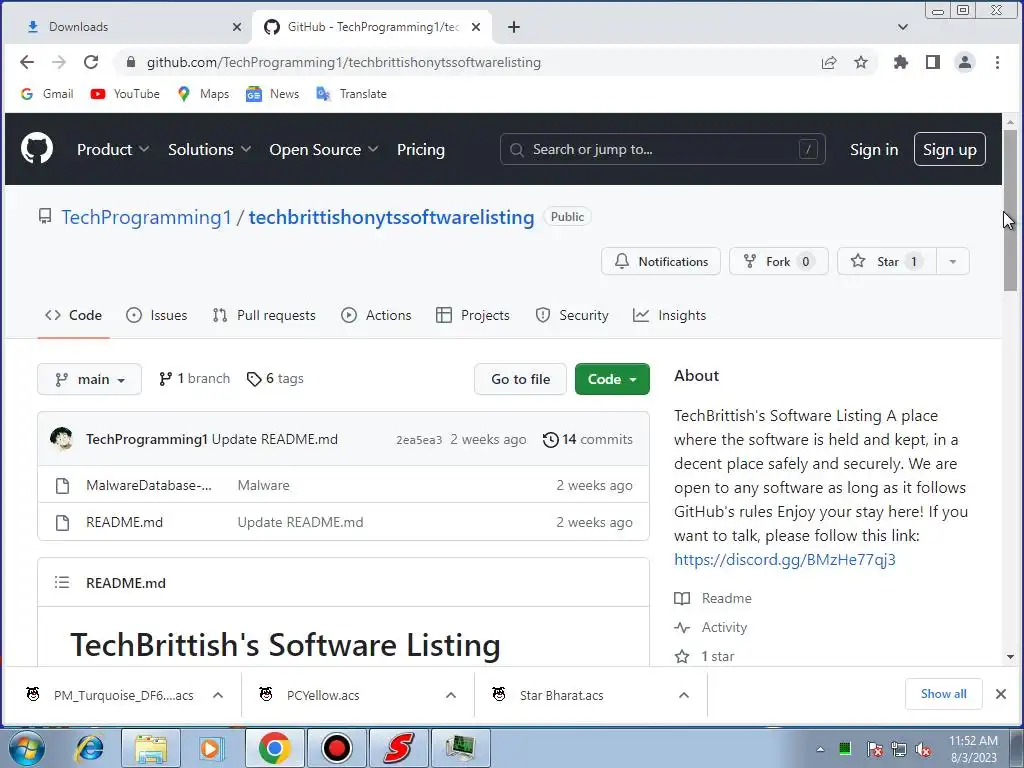Open the Pull requests tab
The width and height of the screenshot is (1024, 768).
click(x=264, y=315)
